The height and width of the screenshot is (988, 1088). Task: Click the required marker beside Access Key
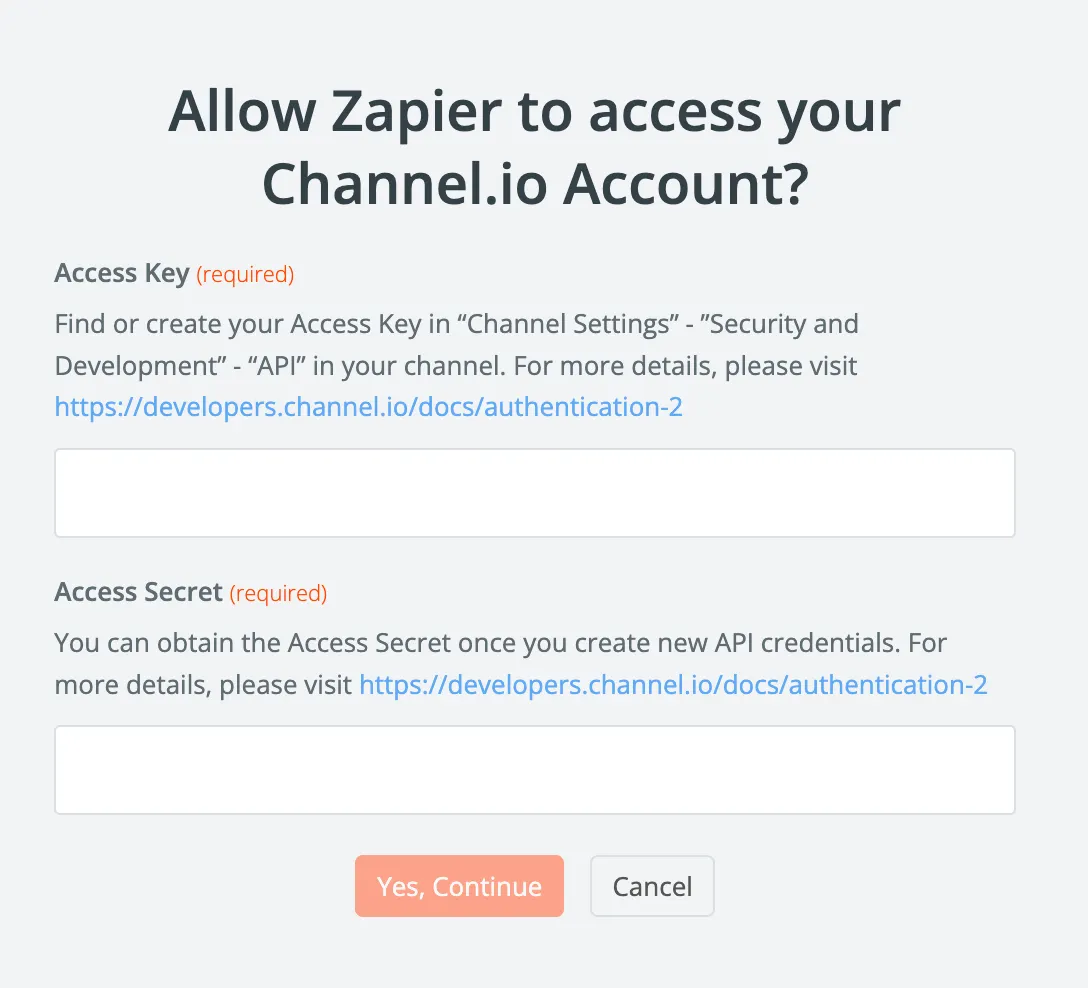(245, 274)
